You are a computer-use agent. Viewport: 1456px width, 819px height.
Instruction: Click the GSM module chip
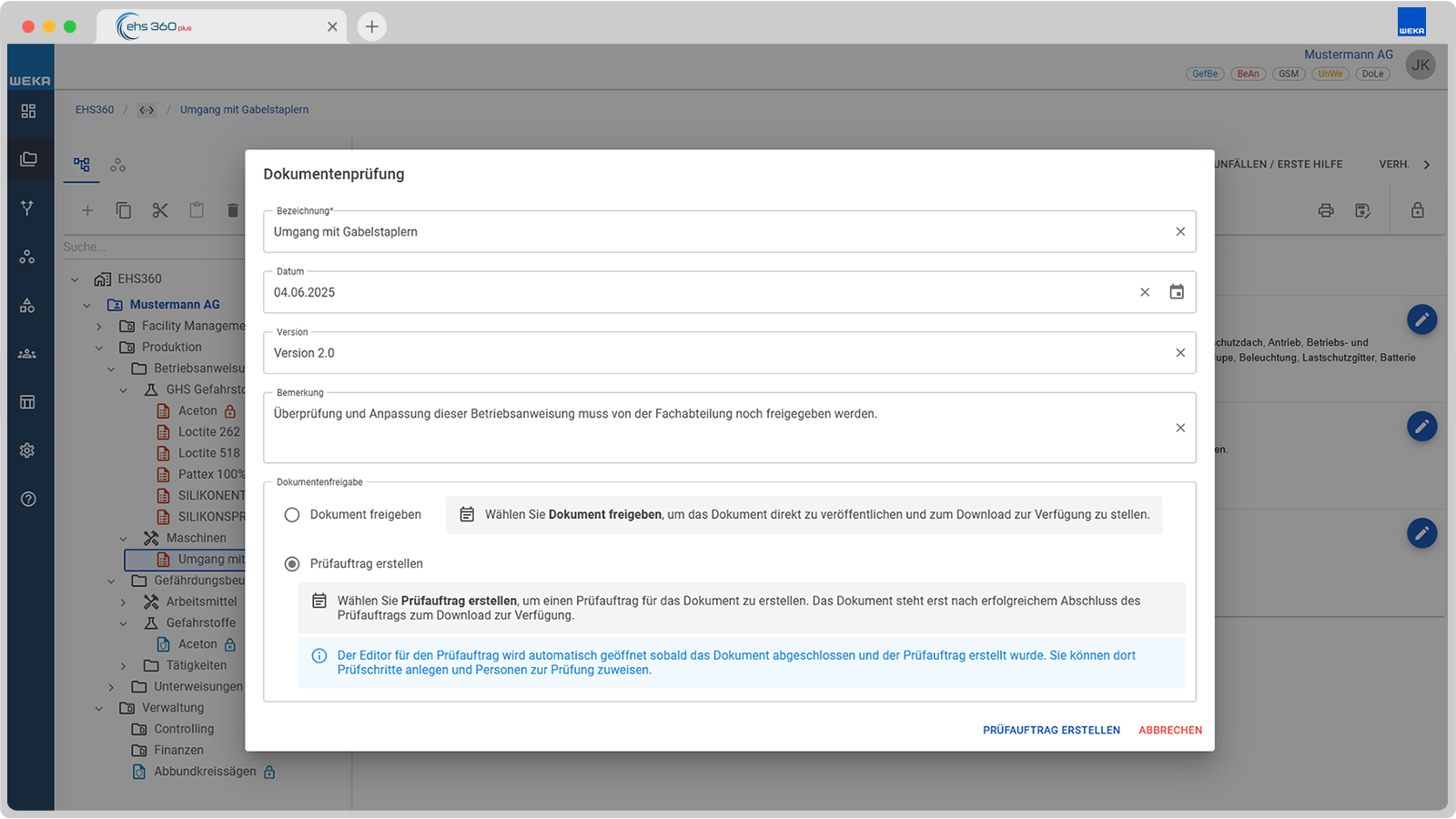1289,74
